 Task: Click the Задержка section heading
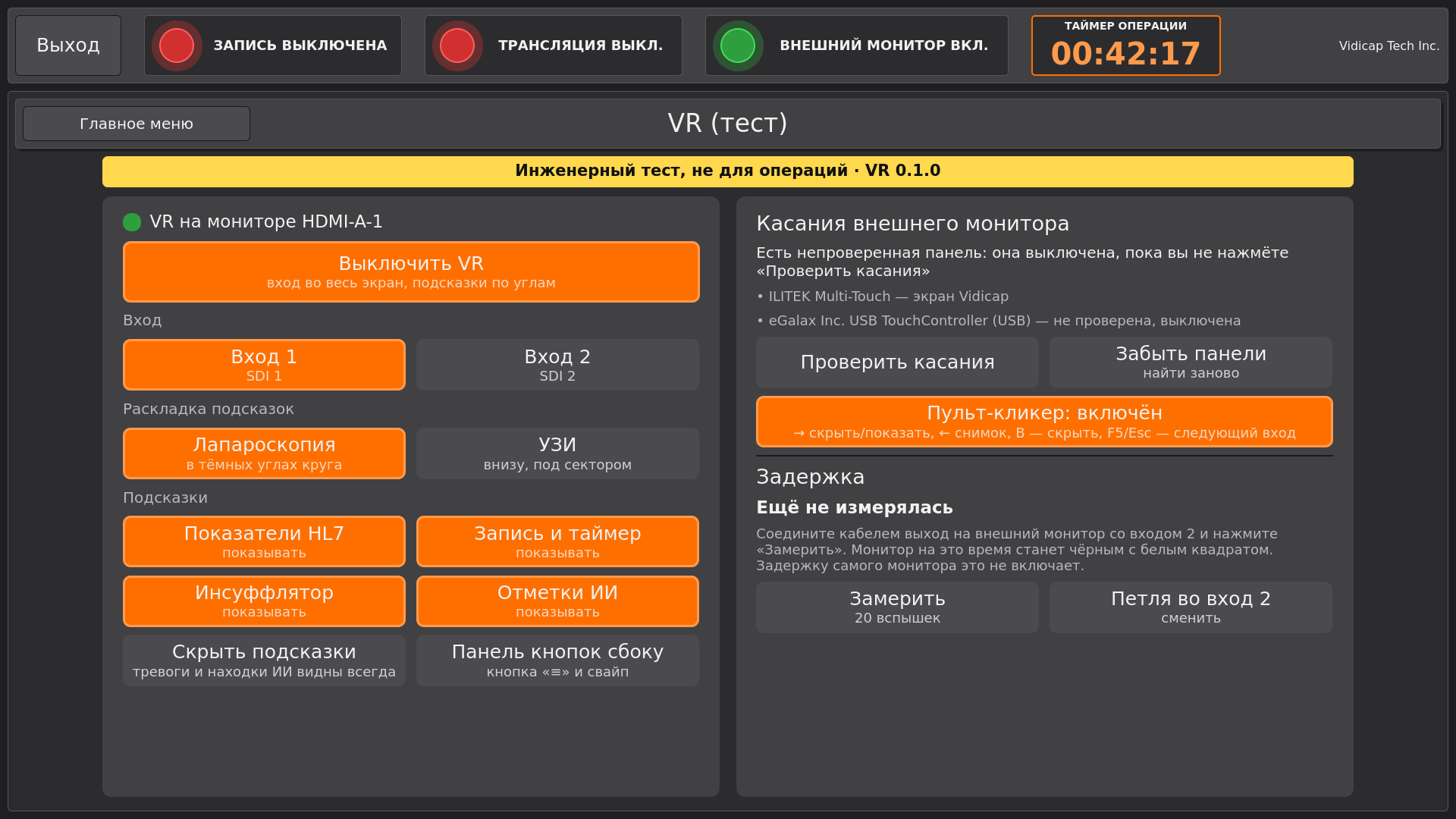pos(811,477)
